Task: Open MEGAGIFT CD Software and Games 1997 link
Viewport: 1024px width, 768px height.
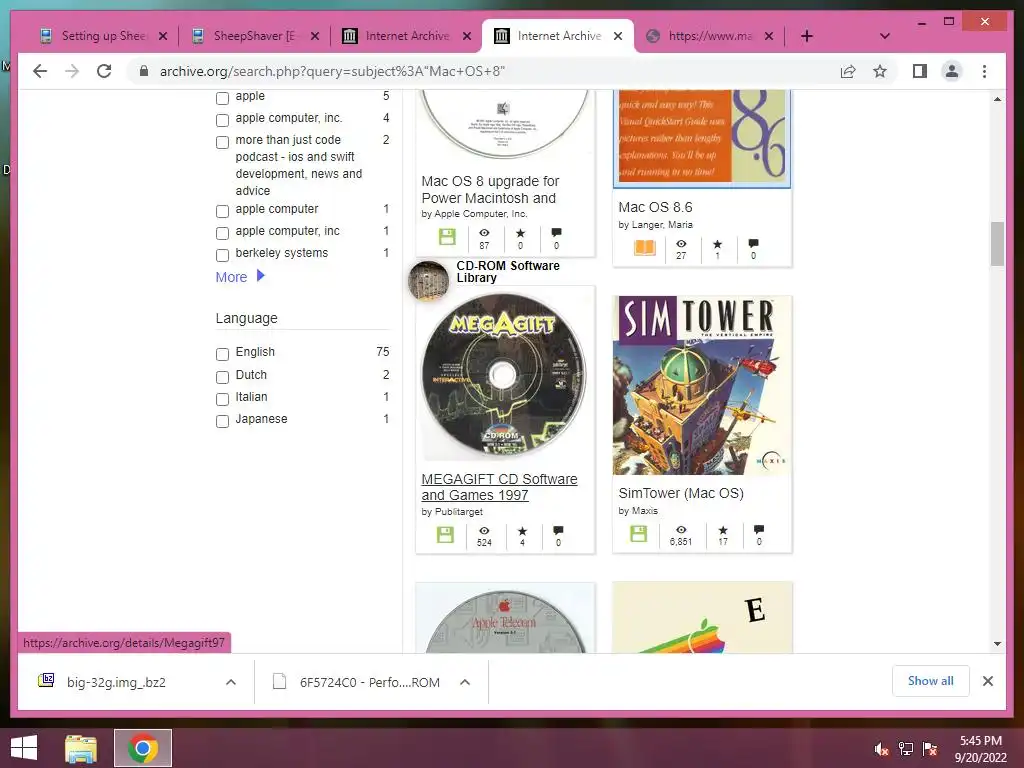Action: coord(499,487)
